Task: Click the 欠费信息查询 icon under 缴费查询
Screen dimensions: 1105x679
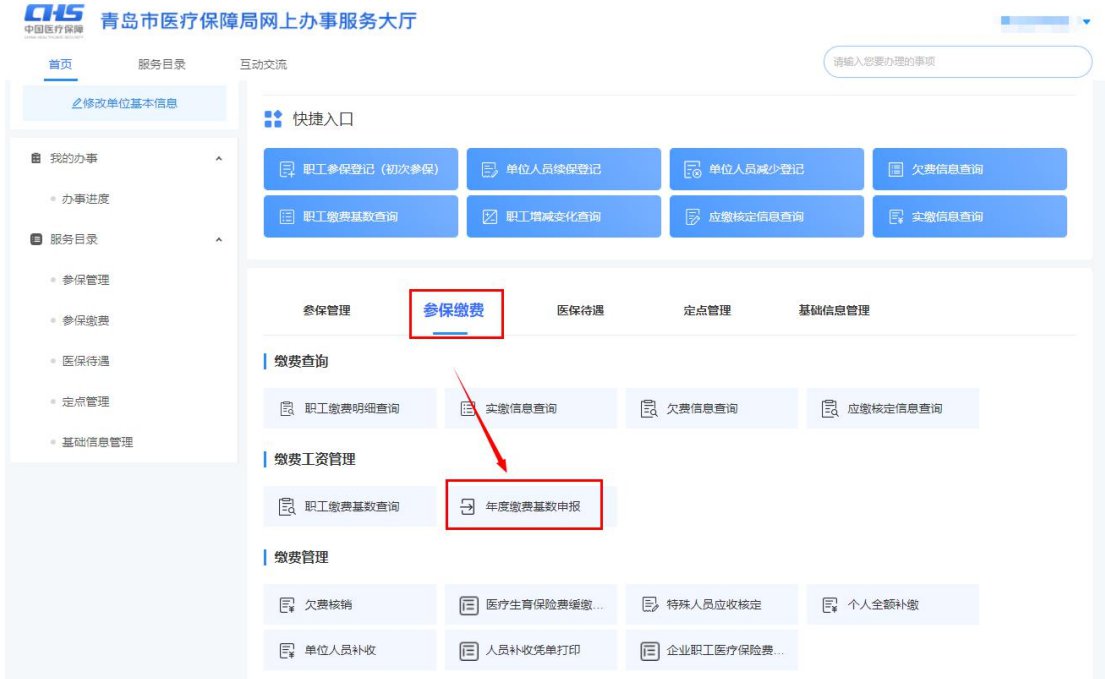Action: [x=649, y=409]
